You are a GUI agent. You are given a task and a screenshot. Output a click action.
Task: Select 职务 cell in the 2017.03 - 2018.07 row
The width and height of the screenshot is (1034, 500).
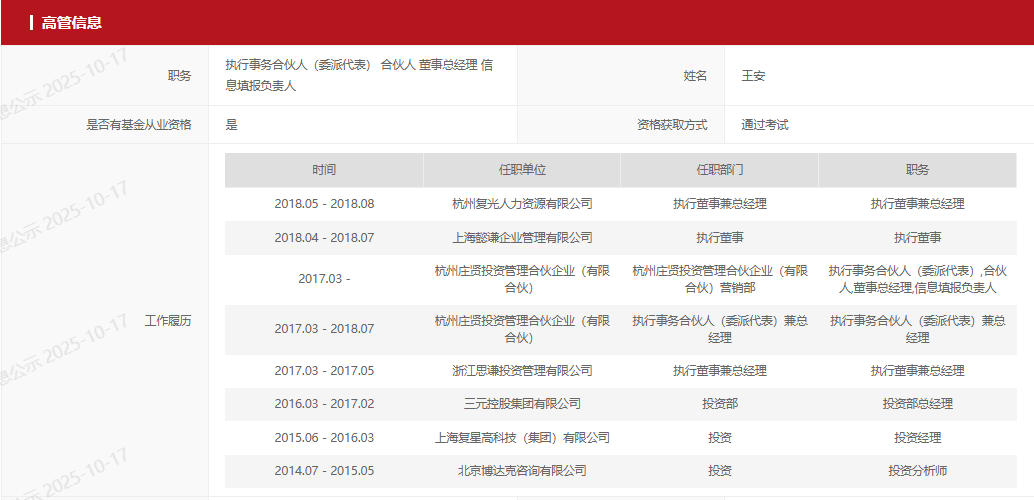pos(917,329)
